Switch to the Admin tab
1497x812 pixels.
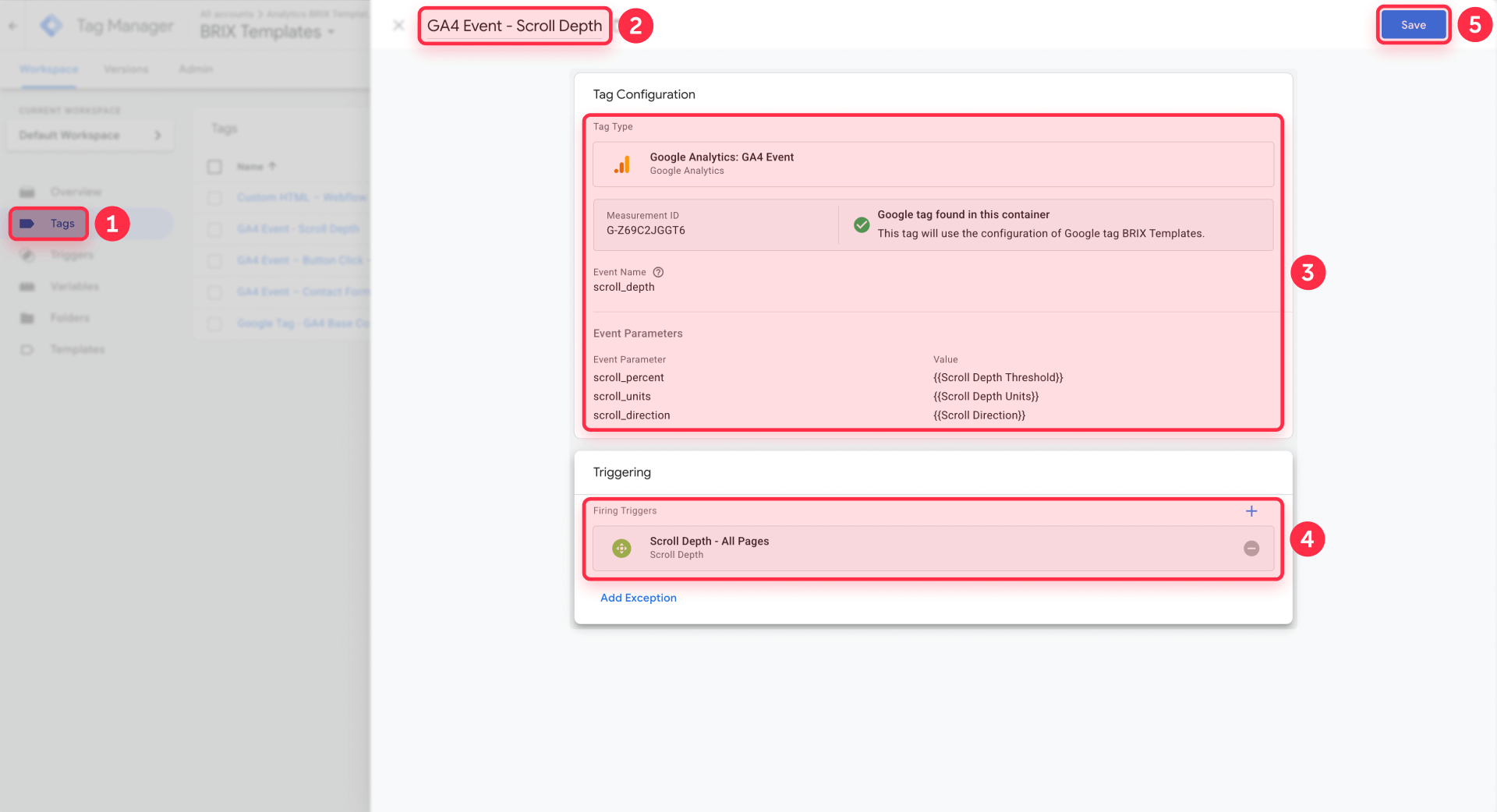pyautogui.click(x=195, y=69)
